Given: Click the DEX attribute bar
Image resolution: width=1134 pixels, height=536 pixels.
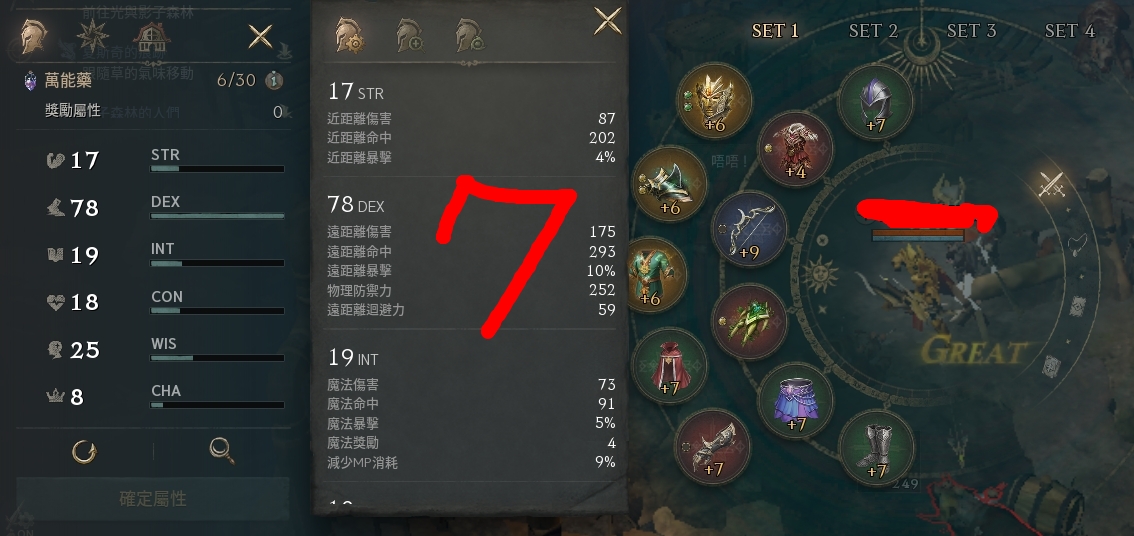Looking at the screenshot, I should 217,216.
